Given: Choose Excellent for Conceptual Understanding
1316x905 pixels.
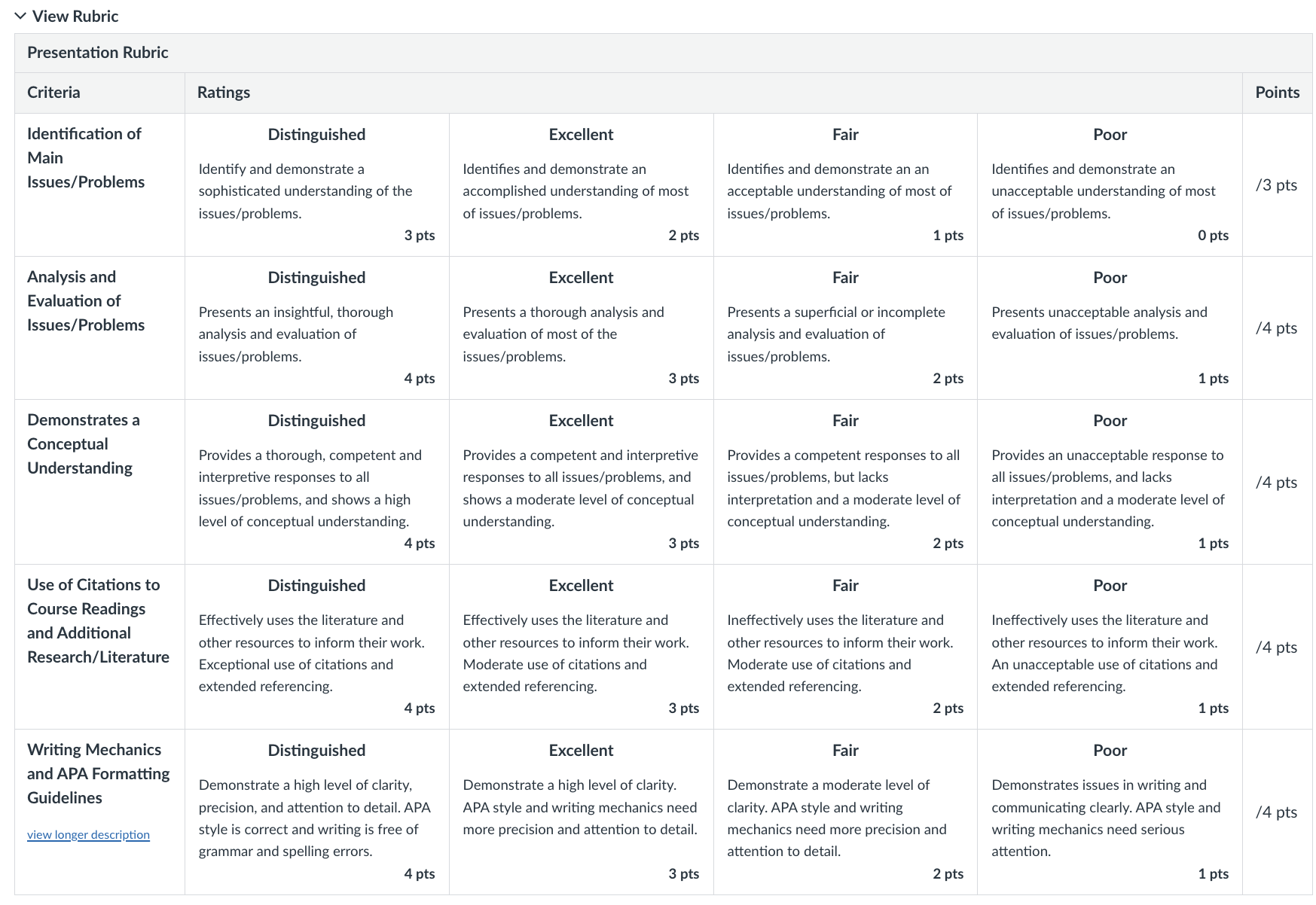Looking at the screenshot, I should pyautogui.click(x=582, y=482).
